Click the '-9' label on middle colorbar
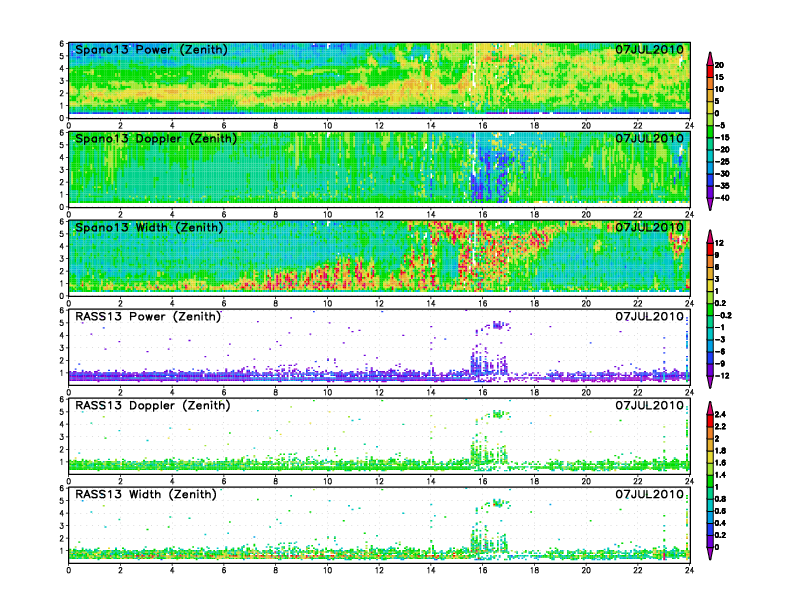This screenshot has height=612, width=792. point(720,364)
